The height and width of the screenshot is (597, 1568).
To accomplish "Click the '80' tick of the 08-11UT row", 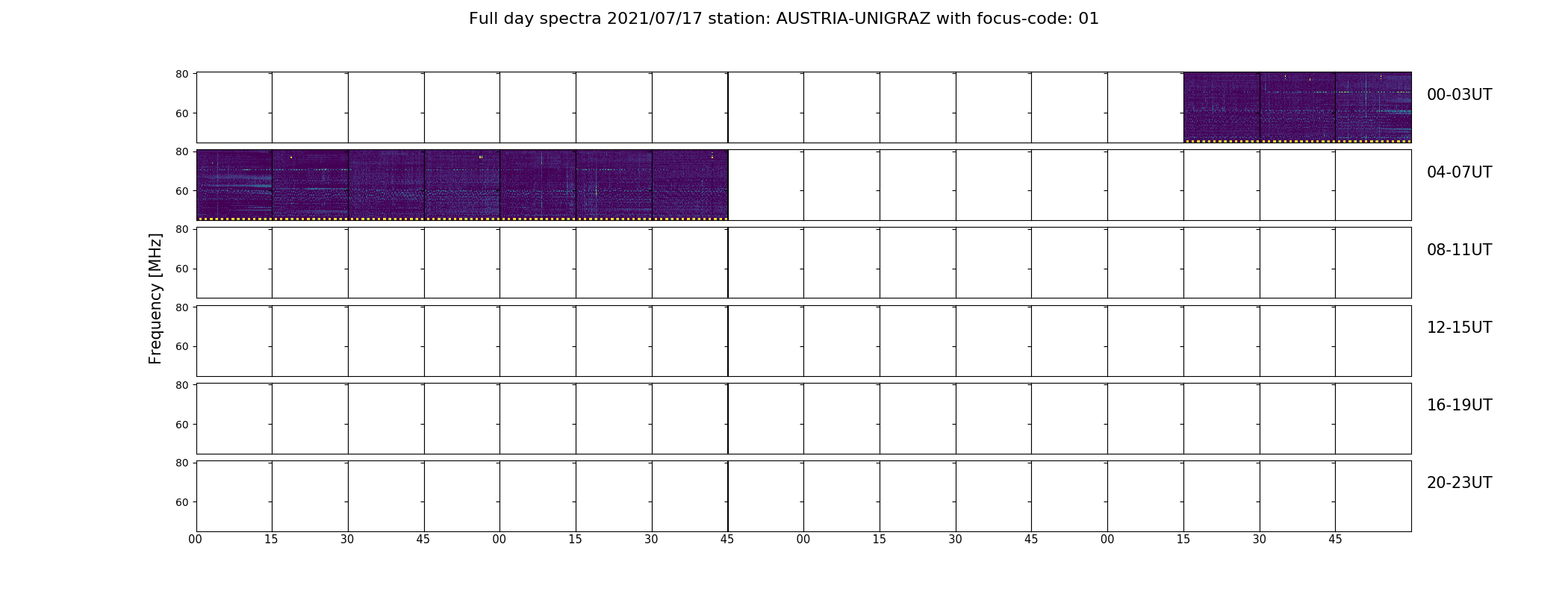I will pos(181,229).
